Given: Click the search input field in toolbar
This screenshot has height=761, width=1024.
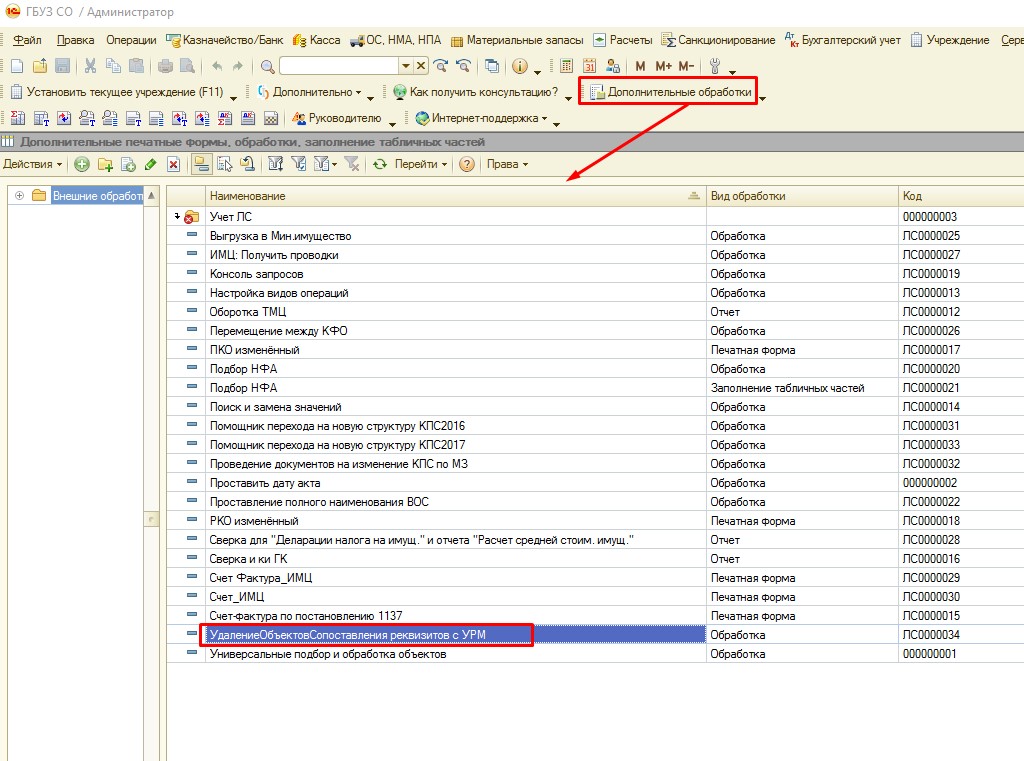Looking at the screenshot, I should (339, 66).
